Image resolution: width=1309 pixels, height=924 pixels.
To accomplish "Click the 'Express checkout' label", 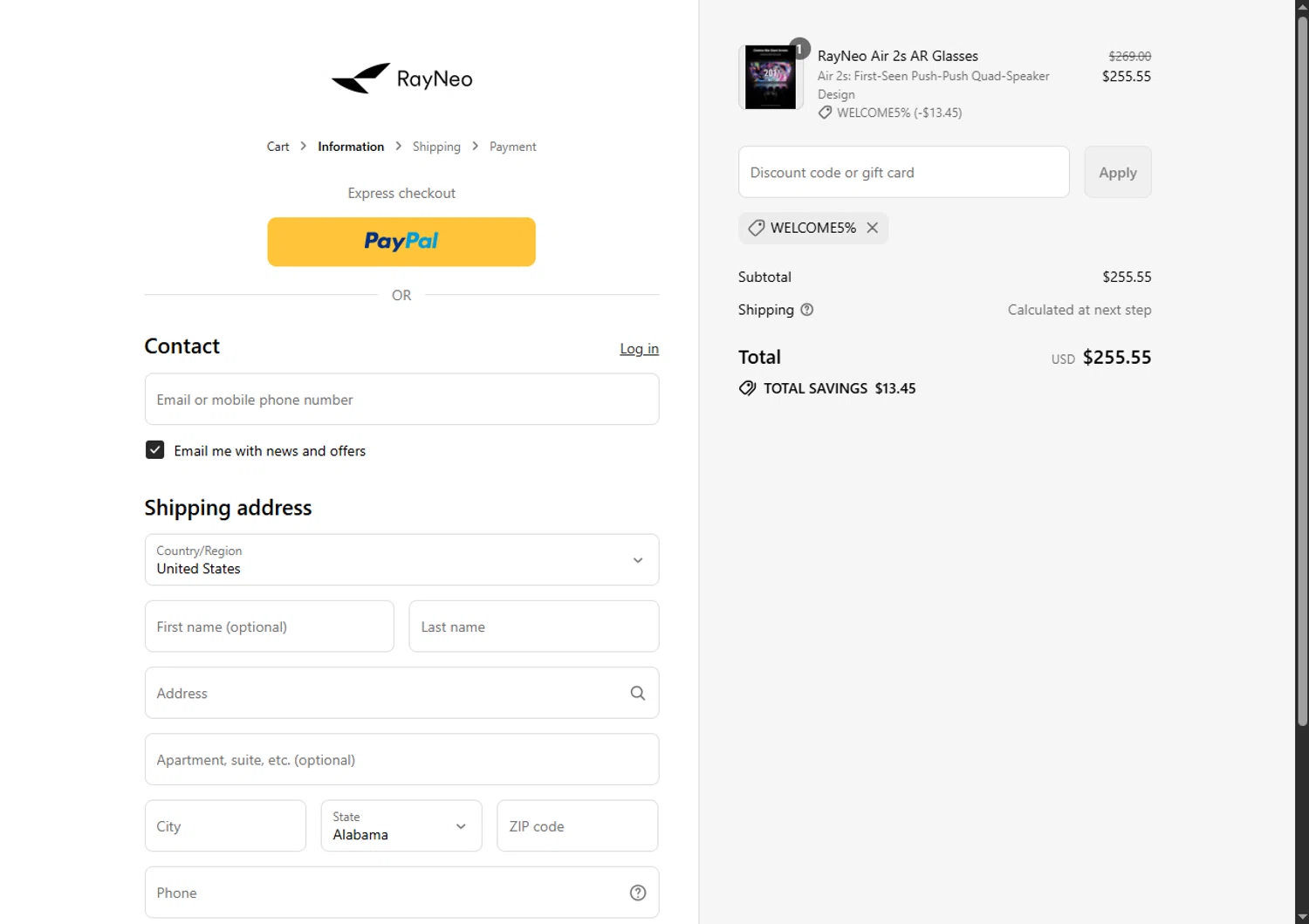I will (x=401, y=193).
